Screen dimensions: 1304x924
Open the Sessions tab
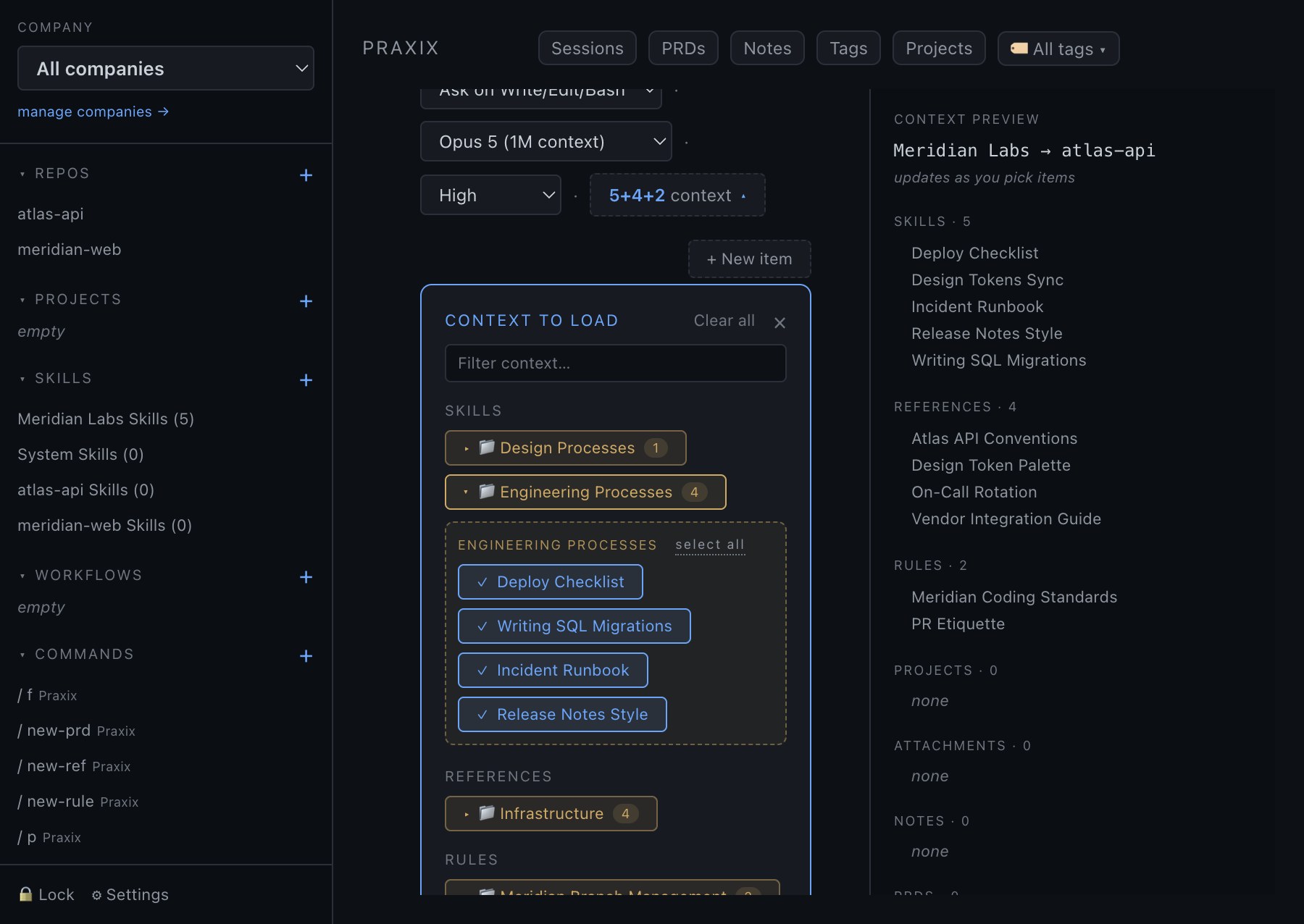click(588, 49)
